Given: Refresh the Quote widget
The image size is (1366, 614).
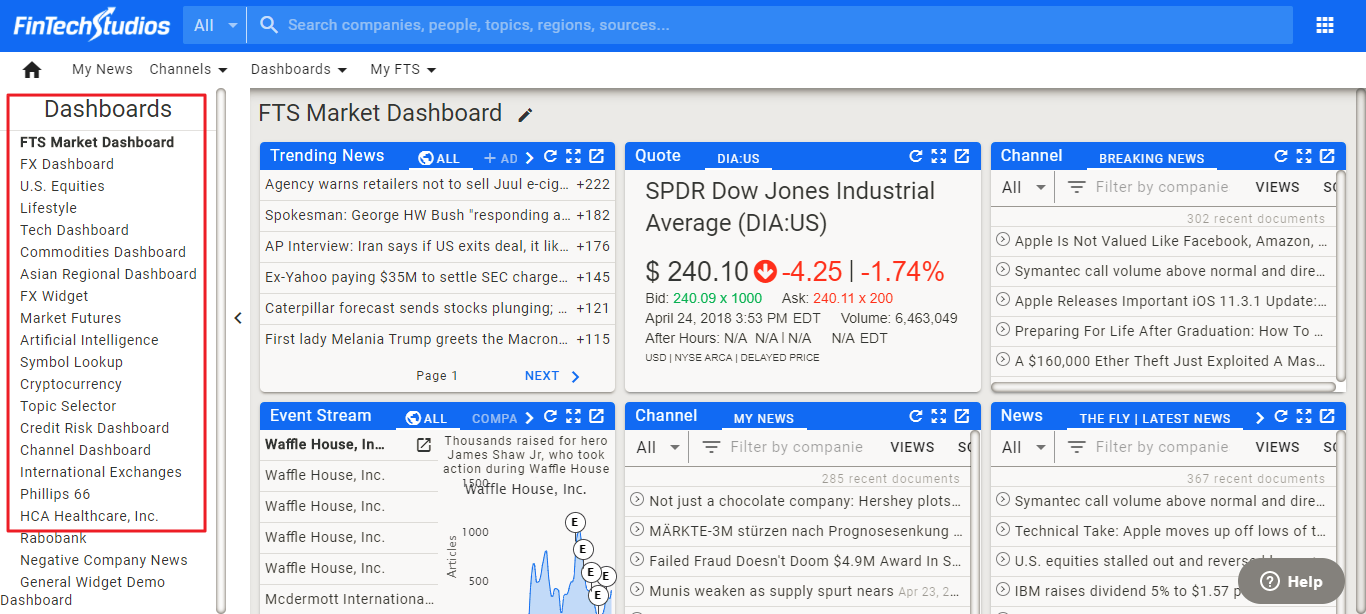Looking at the screenshot, I should [915, 157].
